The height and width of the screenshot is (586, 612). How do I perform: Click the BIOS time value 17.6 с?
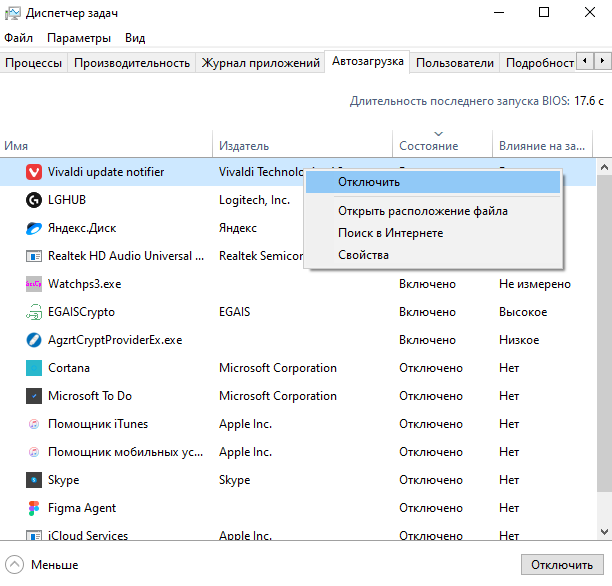pyautogui.click(x=589, y=101)
